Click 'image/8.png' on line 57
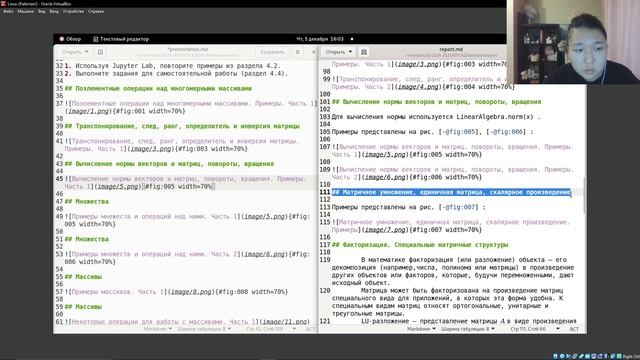This screenshot has width=640, height=360. (x=191, y=292)
